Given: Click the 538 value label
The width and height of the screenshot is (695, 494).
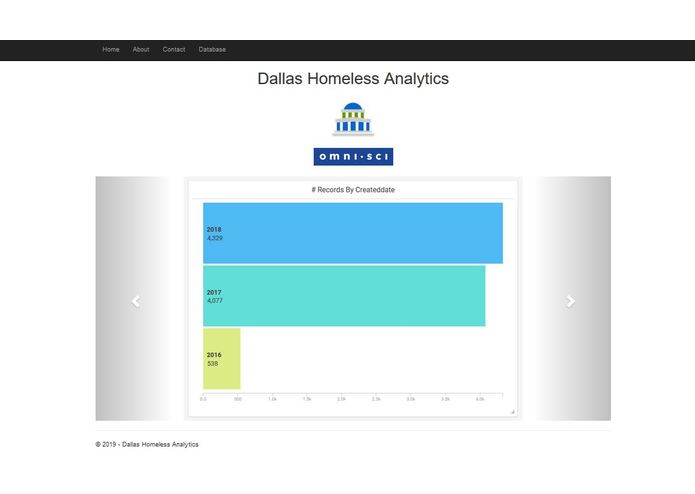Looking at the screenshot, I should pos(212,364).
